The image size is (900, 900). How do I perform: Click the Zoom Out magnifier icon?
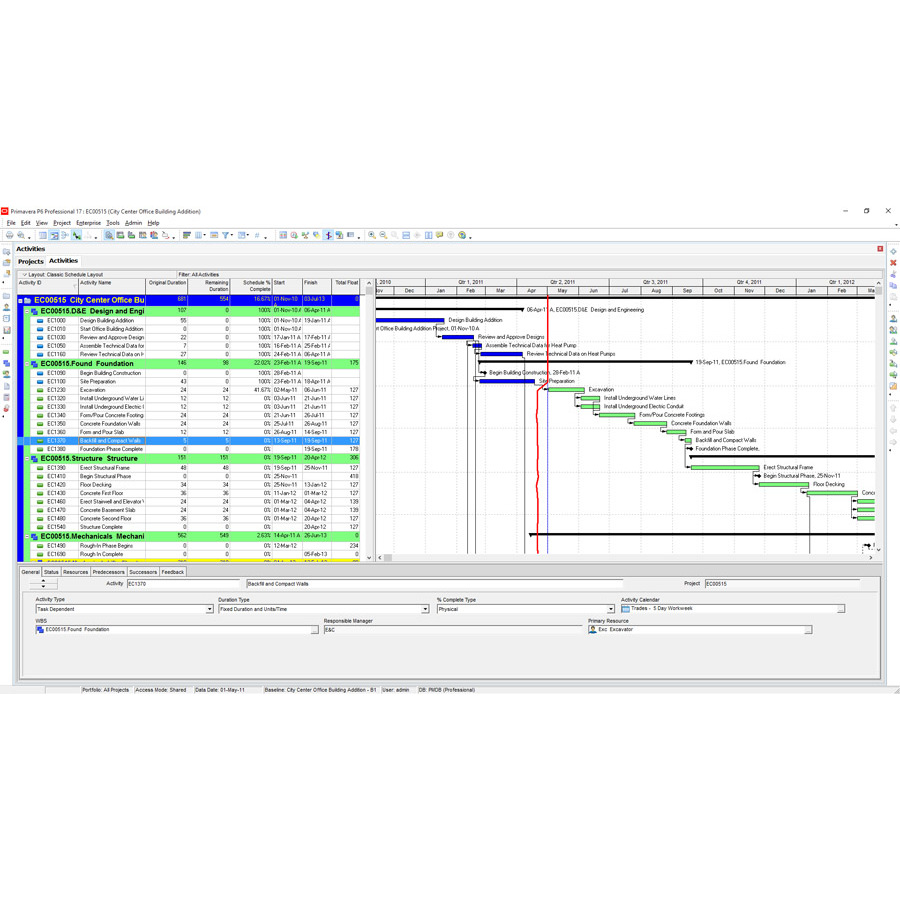(x=382, y=235)
